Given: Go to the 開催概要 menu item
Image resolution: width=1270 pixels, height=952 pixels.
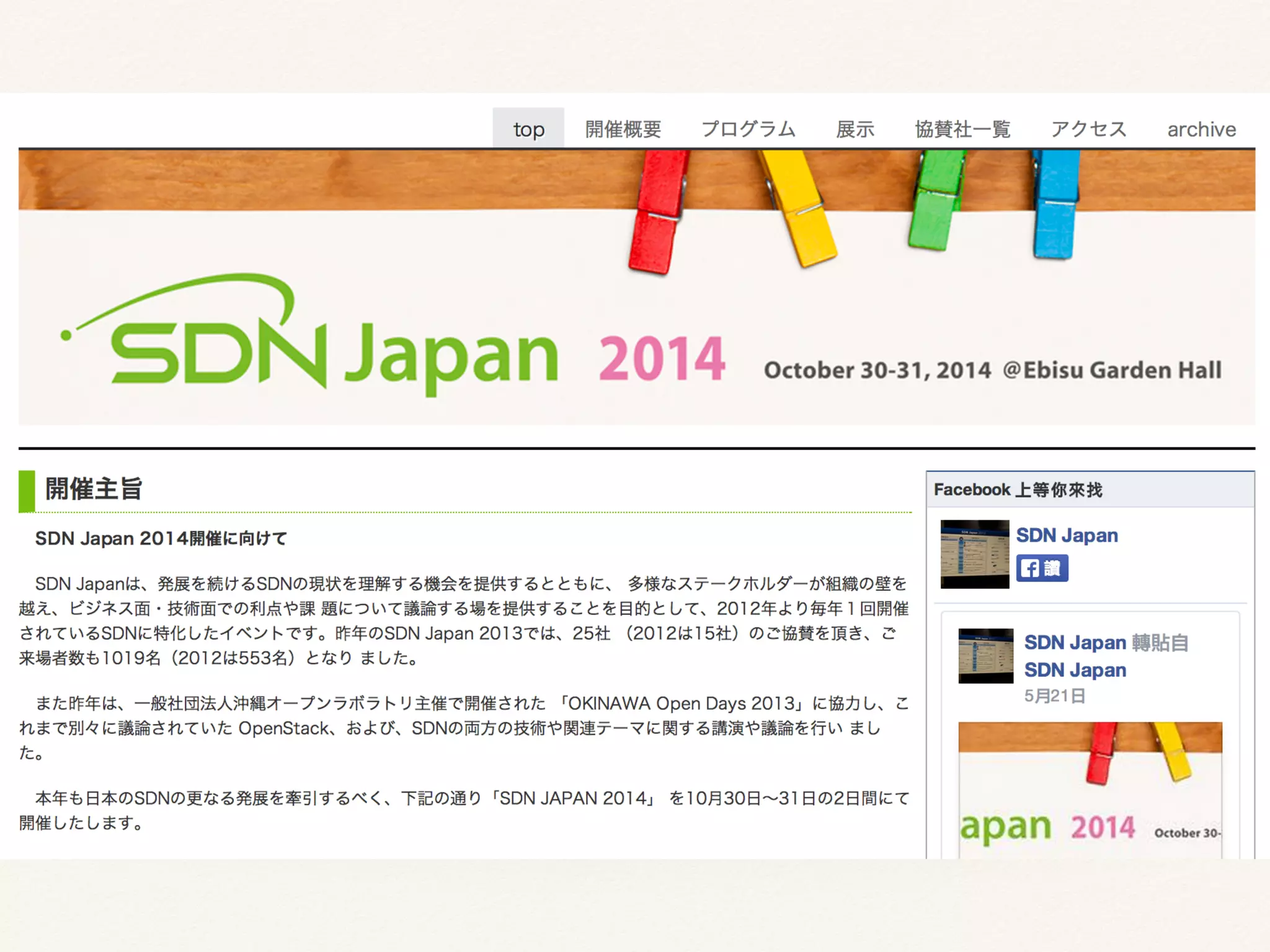Looking at the screenshot, I should click(623, 129).
